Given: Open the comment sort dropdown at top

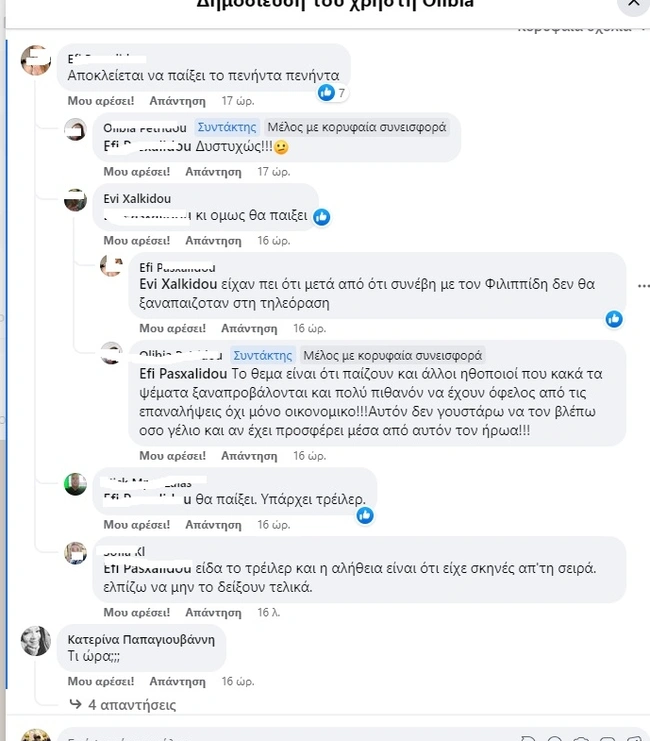Looking at the screenshot, I should pos(580,28).
